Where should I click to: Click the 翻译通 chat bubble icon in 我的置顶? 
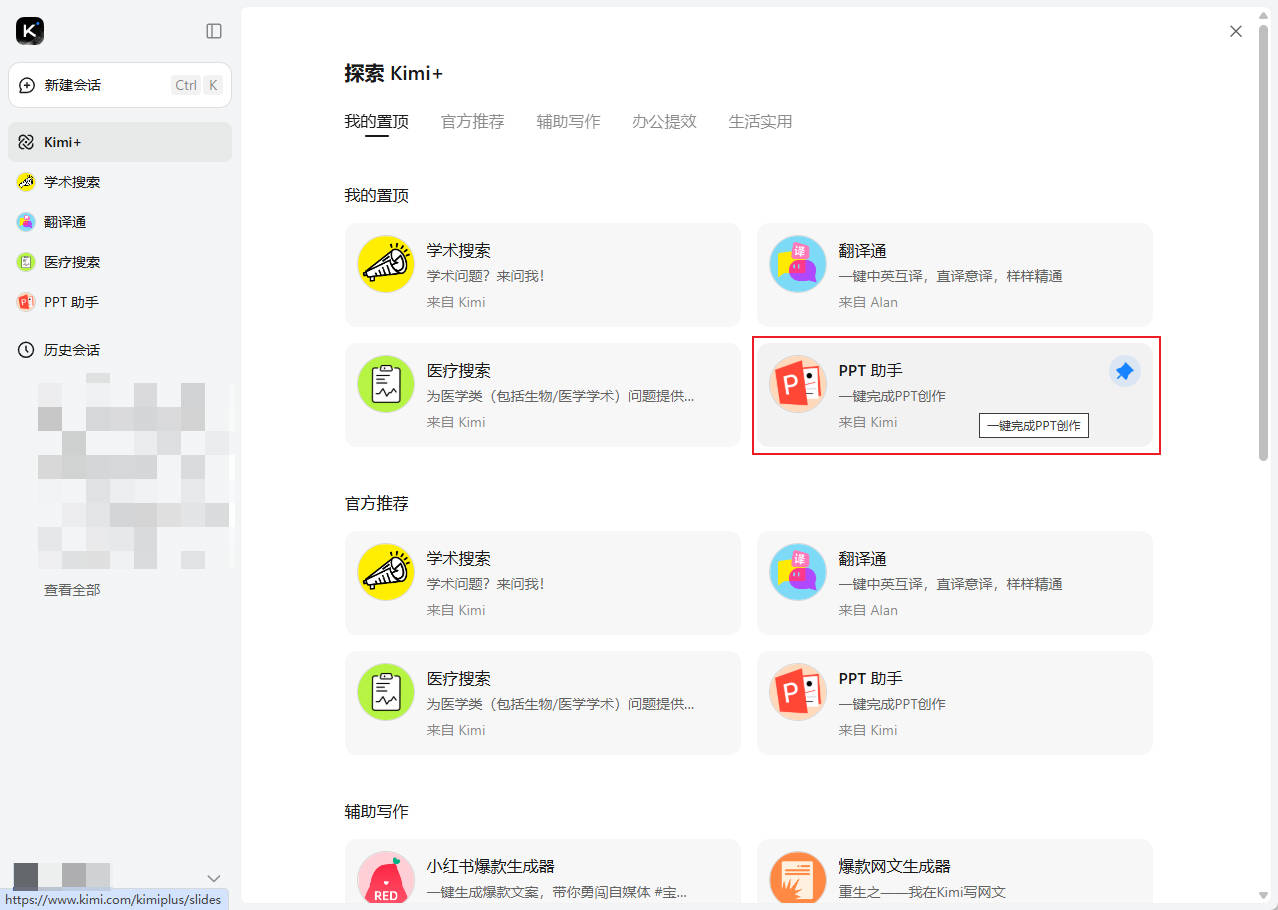[798, 264]
